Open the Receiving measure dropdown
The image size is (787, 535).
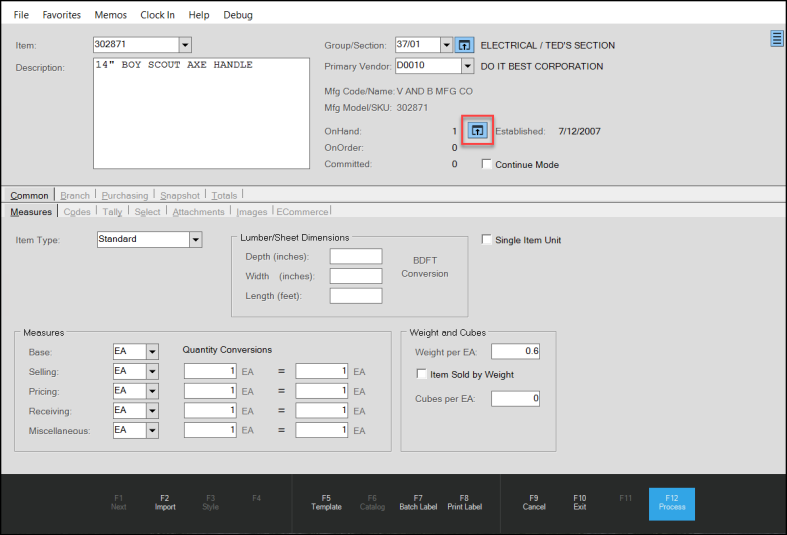click(152, 411)
